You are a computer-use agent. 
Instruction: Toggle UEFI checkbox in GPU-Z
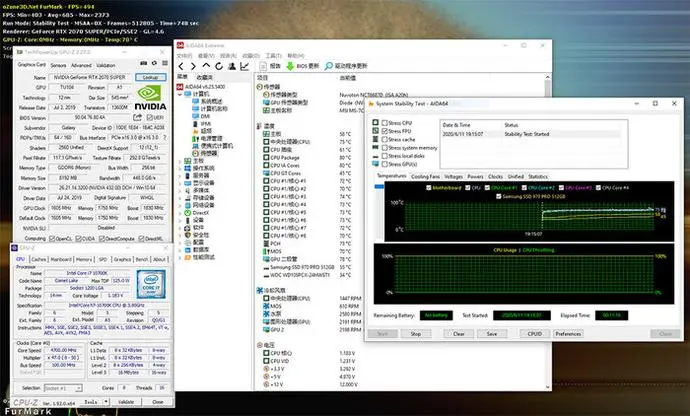(x=149, y=118)
